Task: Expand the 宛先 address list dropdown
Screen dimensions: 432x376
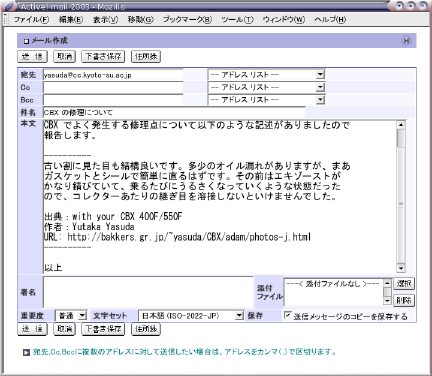Action: click(x=320, y=74)
